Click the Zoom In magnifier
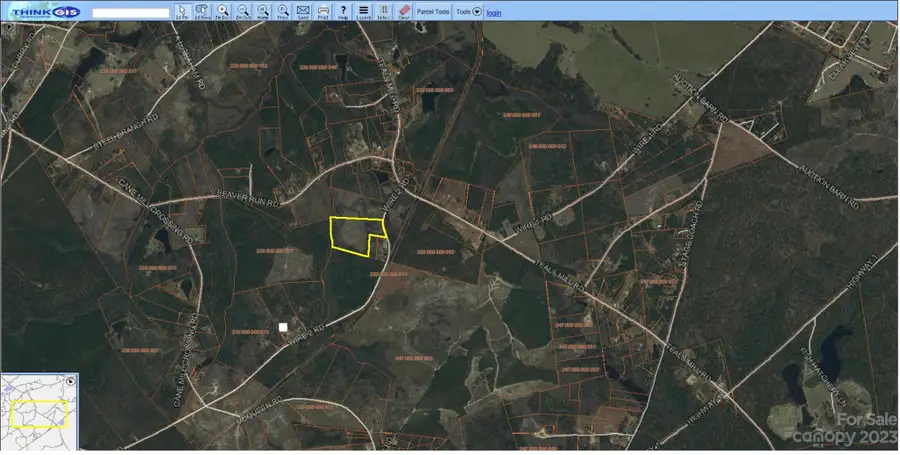This screenshot has height=455, width=900. [x=222, y=11]
